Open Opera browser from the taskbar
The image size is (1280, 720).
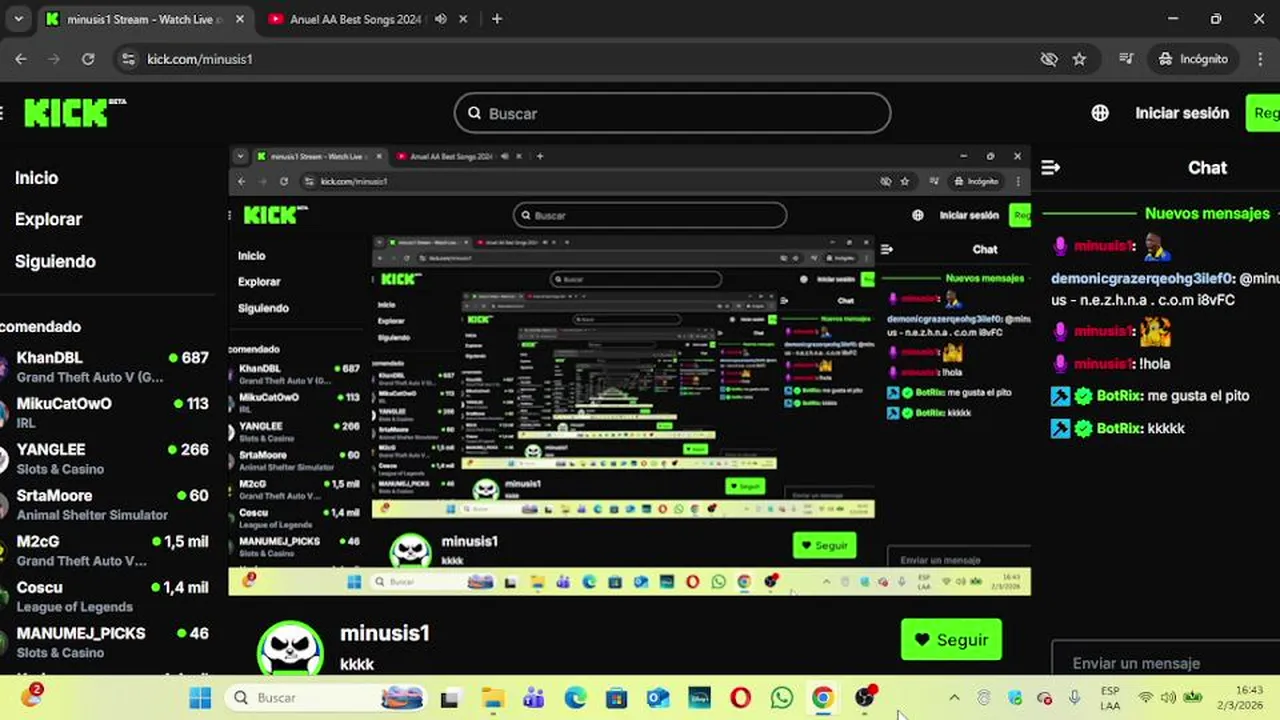pyautogui.click(x=740, y=698)
